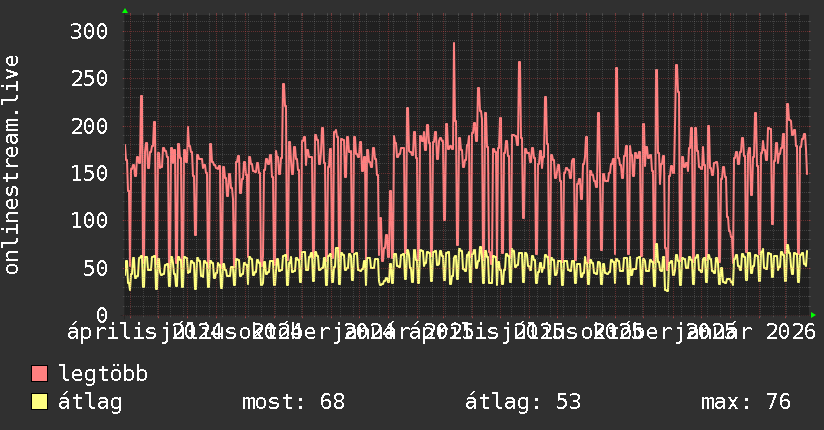Click the most: 68 value

[293, 402]
